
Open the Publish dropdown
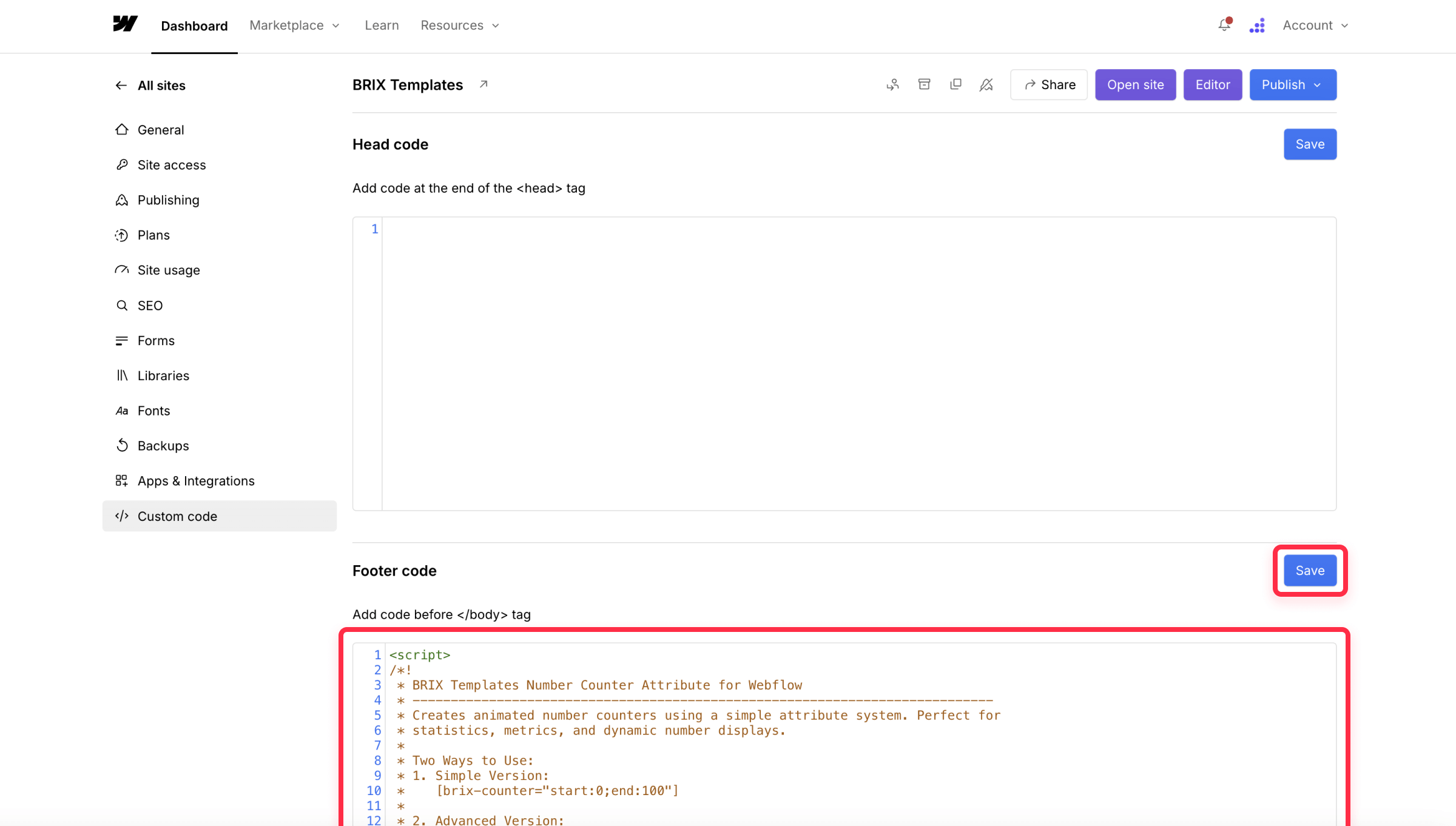(x=1293, y=85)
